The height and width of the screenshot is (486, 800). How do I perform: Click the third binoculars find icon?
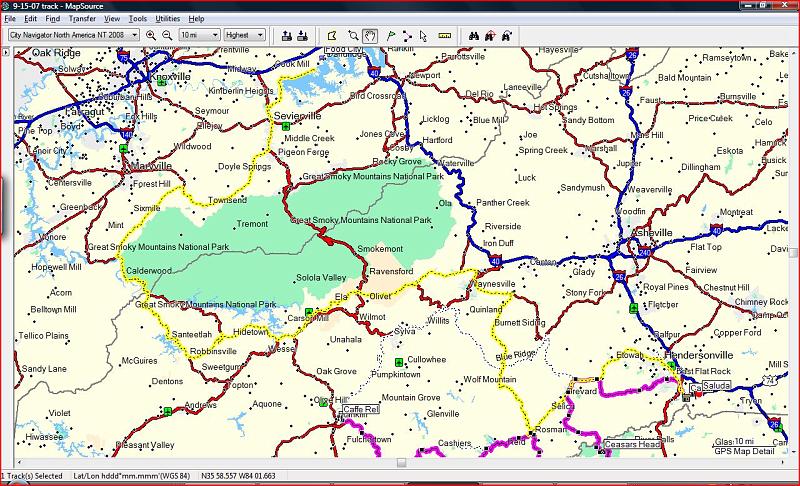(507, 36)
